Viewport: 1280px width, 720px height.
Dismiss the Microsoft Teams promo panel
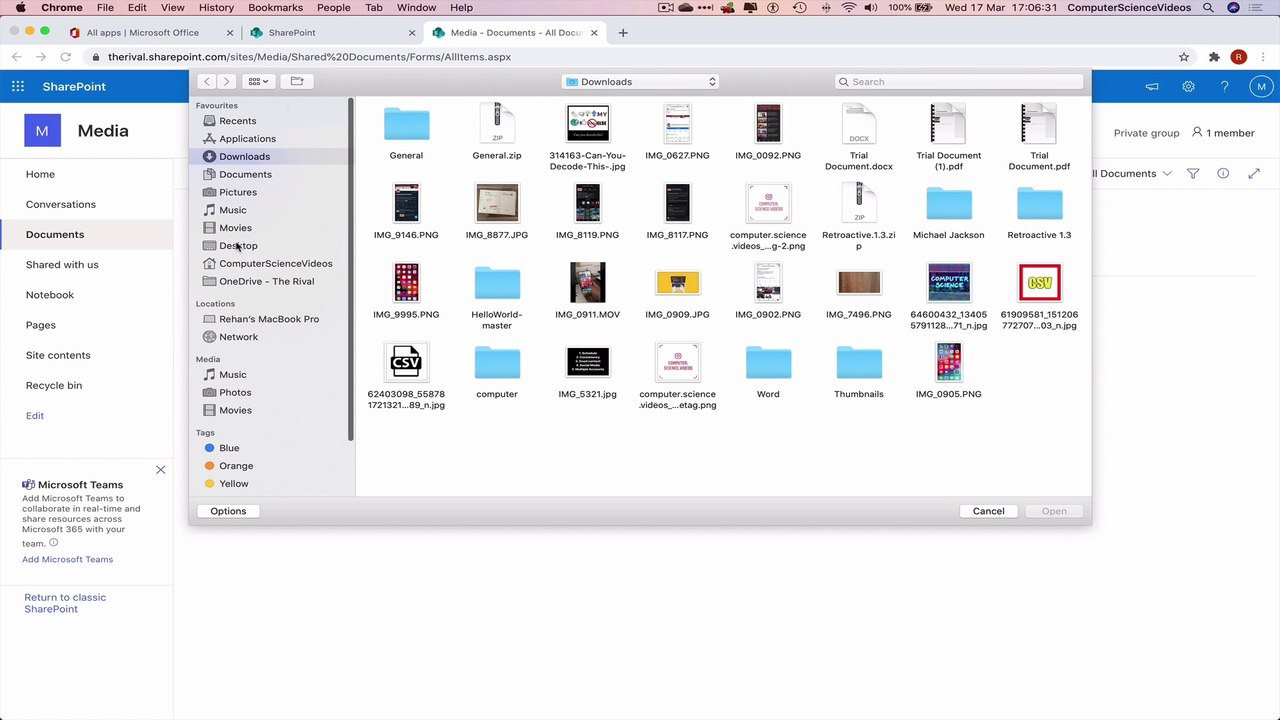160,470
